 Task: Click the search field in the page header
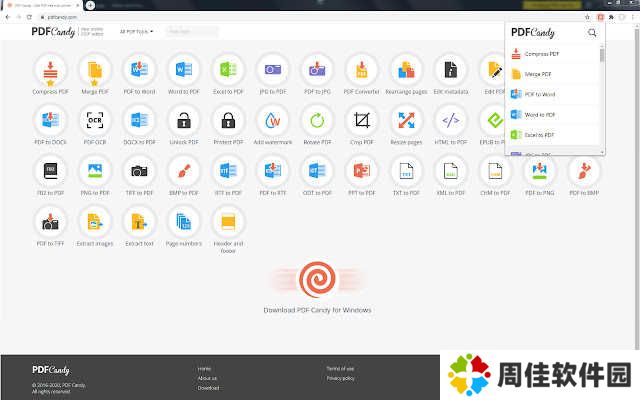pyautogui.click(x=190, y=32)
